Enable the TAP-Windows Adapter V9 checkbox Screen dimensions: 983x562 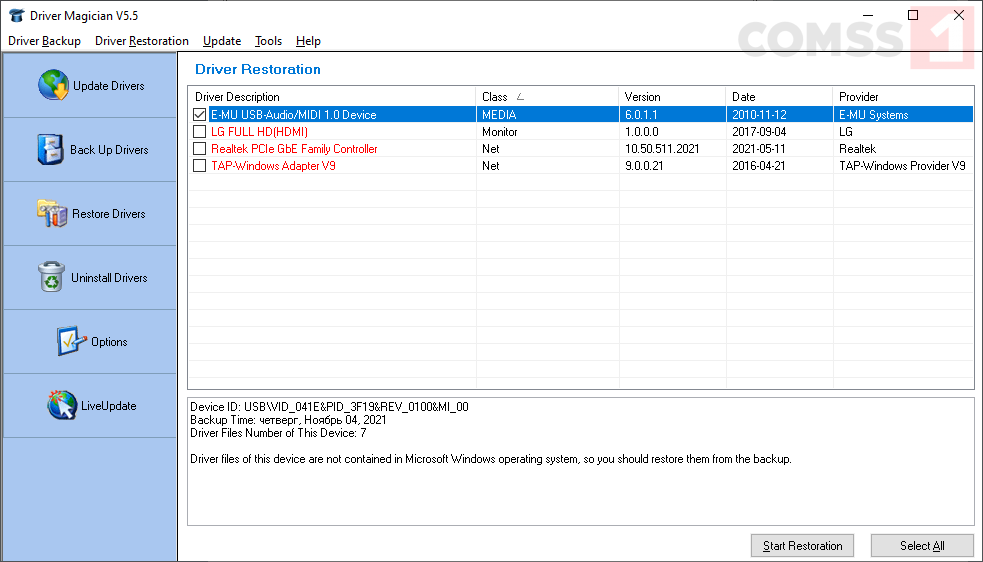point(199,166)
